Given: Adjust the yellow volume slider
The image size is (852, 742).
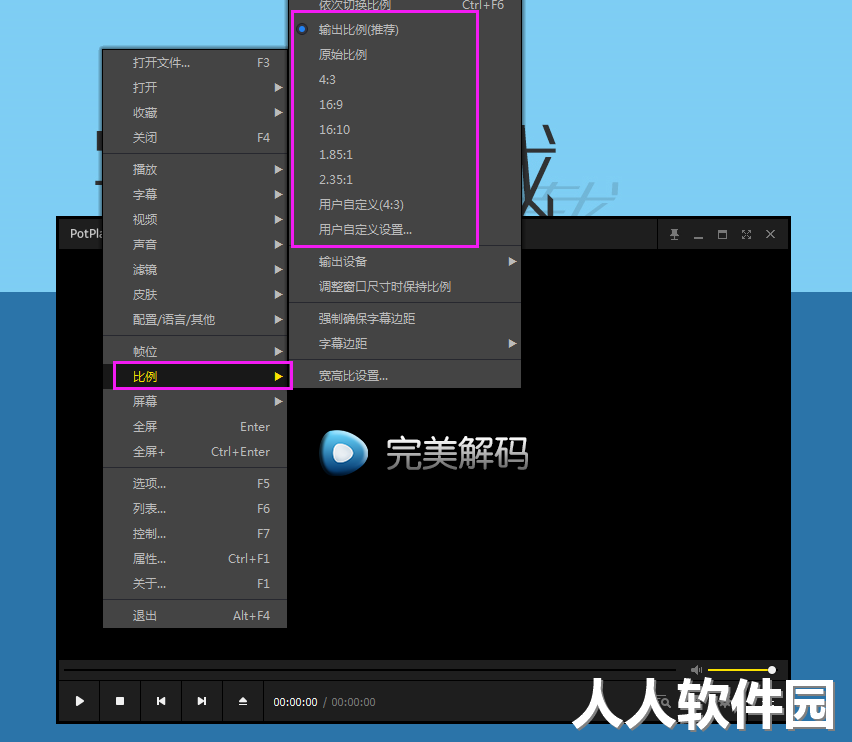Looking at the screenshot, I should click(x=741, y=670).
